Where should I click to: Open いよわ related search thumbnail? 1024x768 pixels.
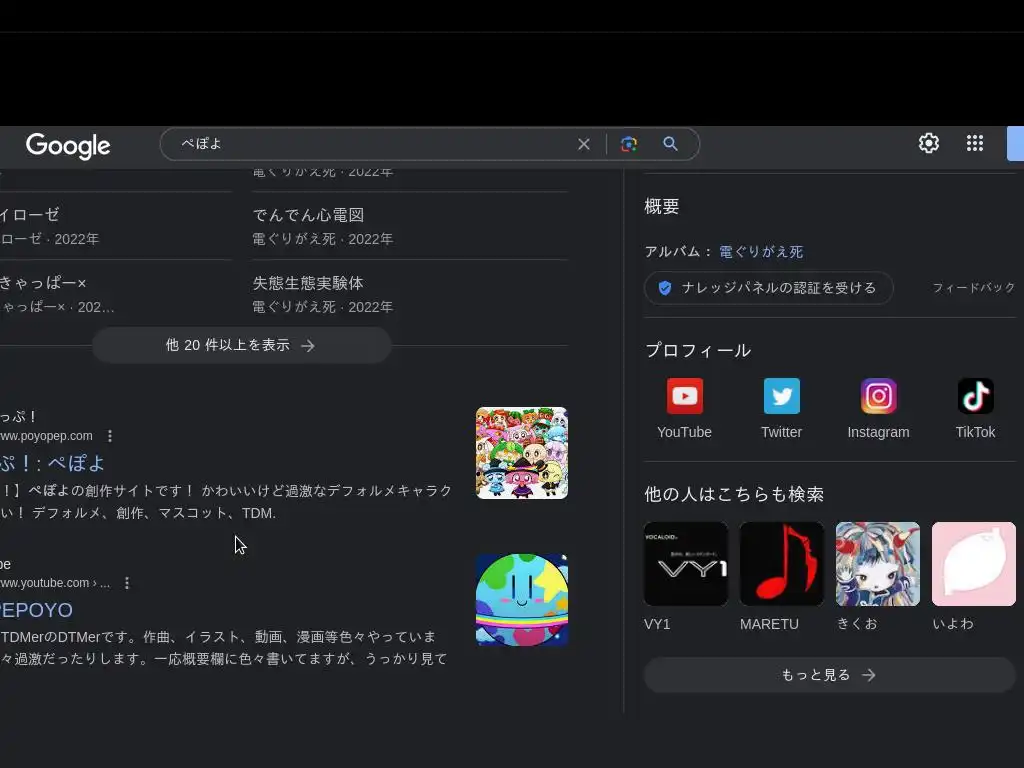coord(974,564)
